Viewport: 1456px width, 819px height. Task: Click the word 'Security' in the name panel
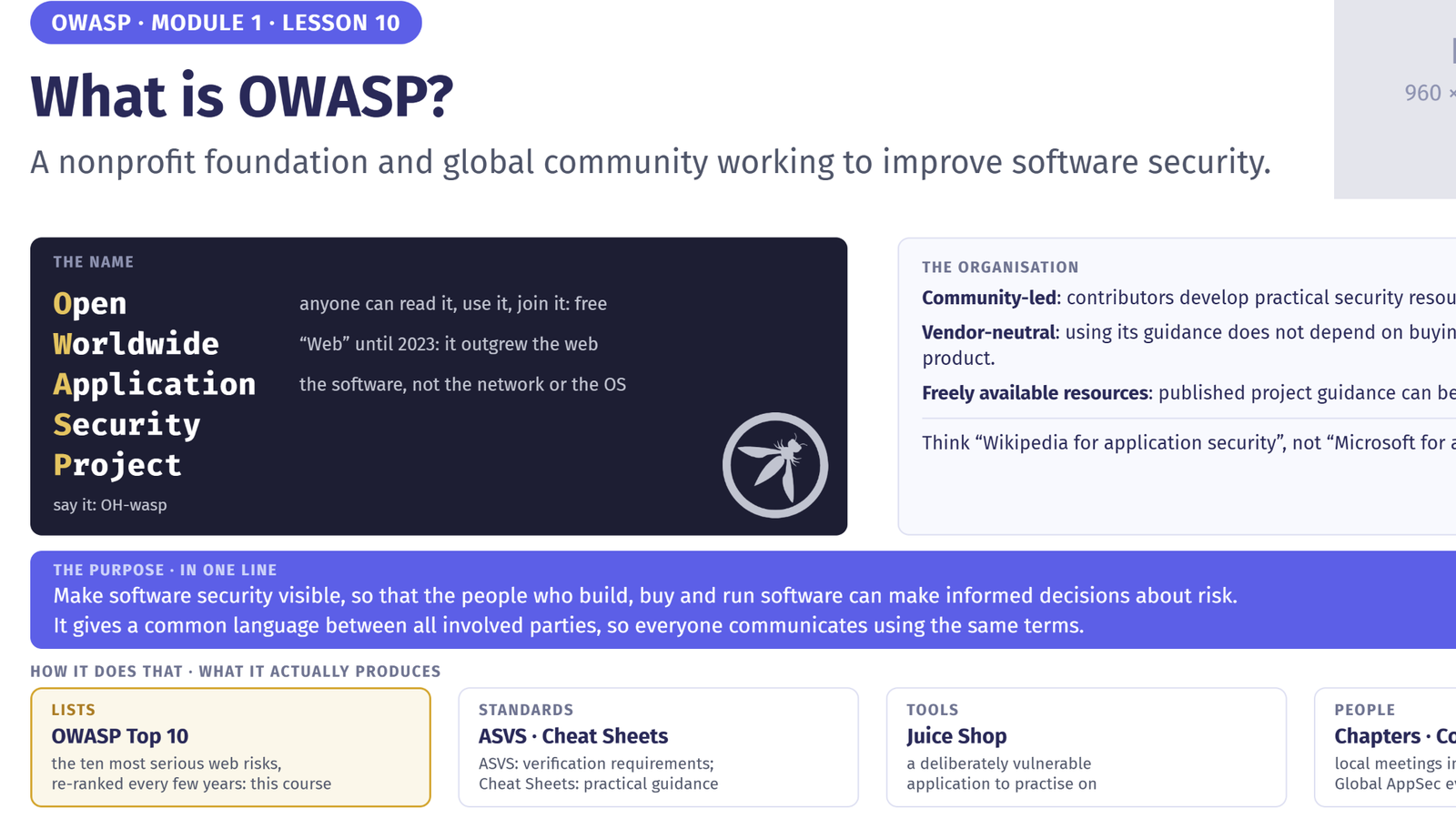pos(126,424)
